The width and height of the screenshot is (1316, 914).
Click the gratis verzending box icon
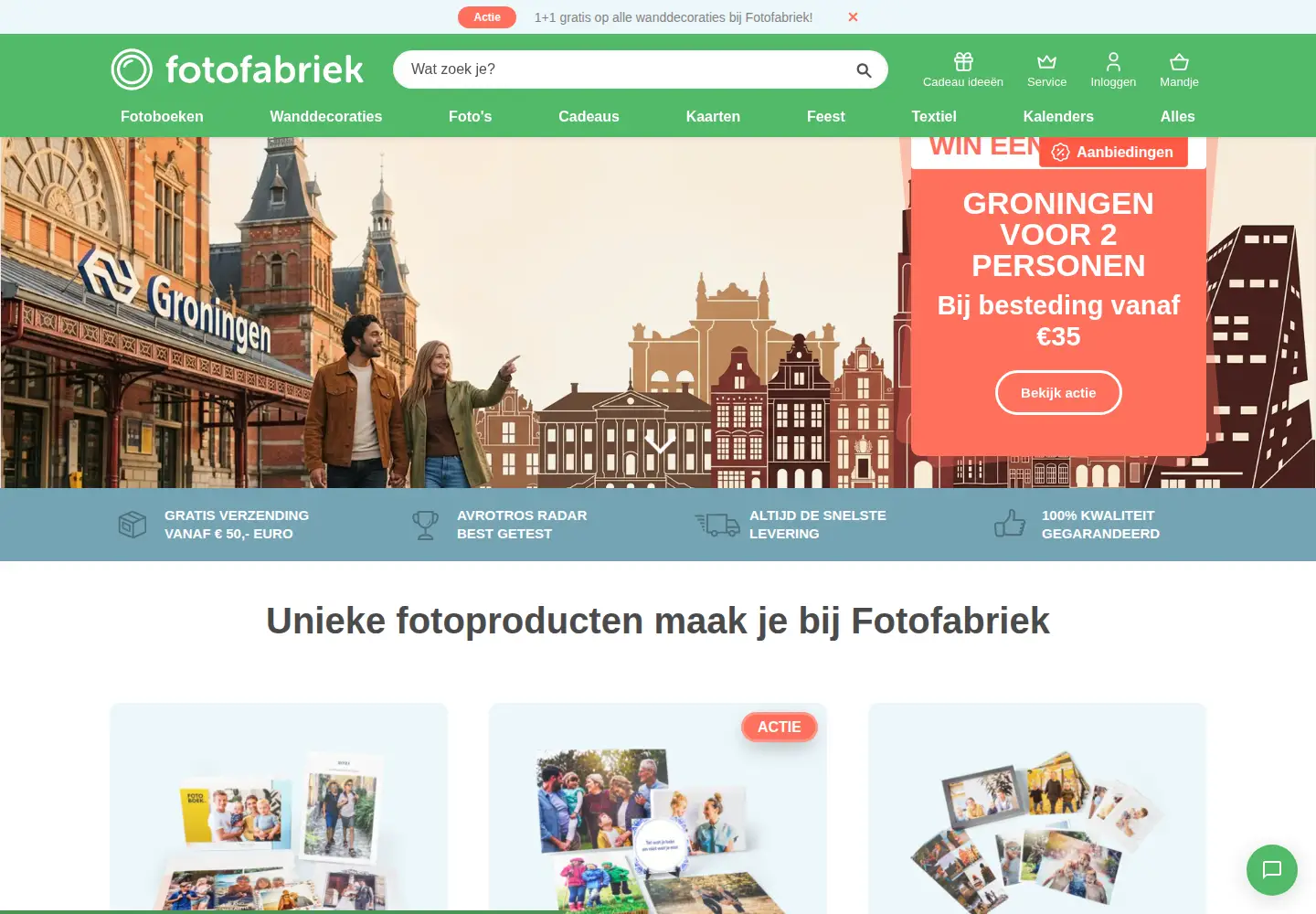(133, 525)
